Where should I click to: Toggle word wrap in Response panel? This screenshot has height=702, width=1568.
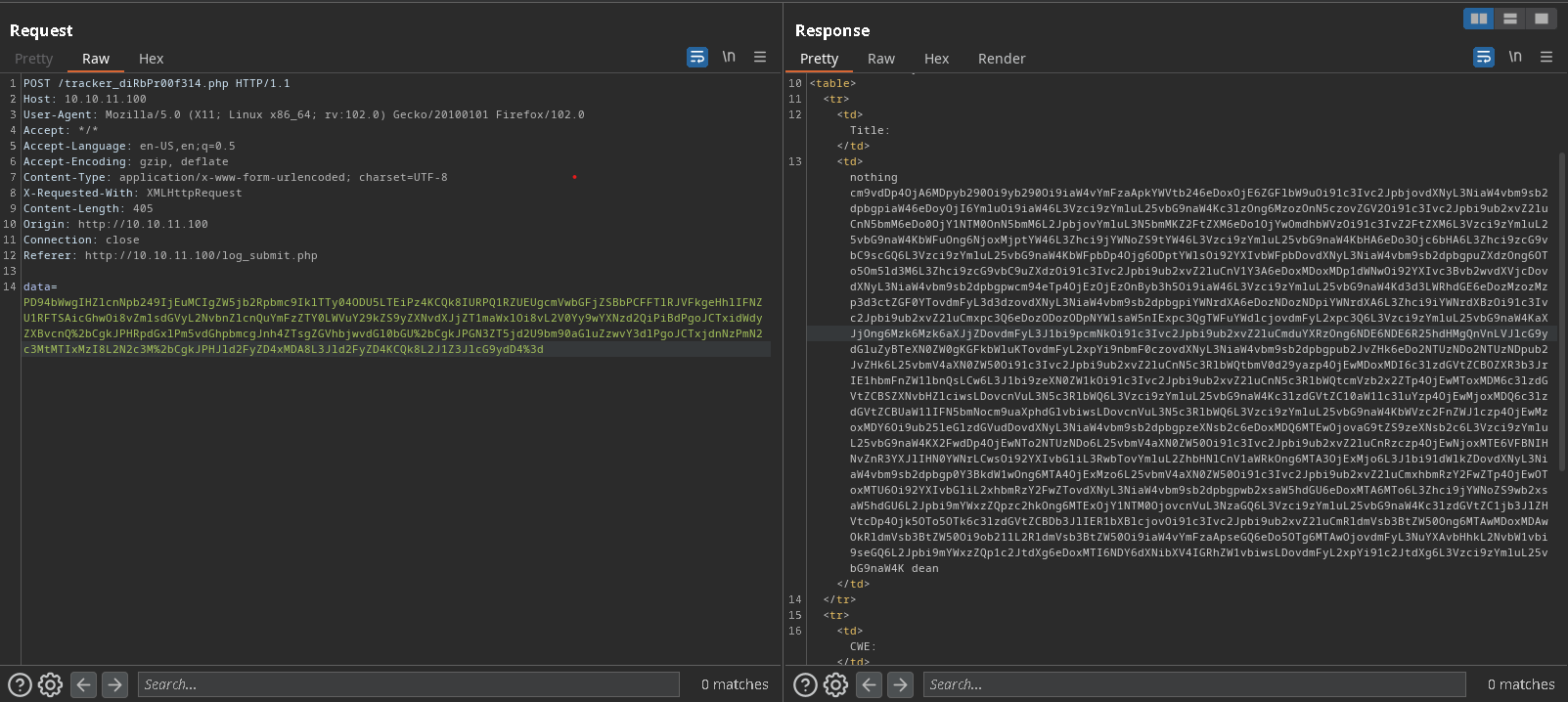(x=1484, y=58)
